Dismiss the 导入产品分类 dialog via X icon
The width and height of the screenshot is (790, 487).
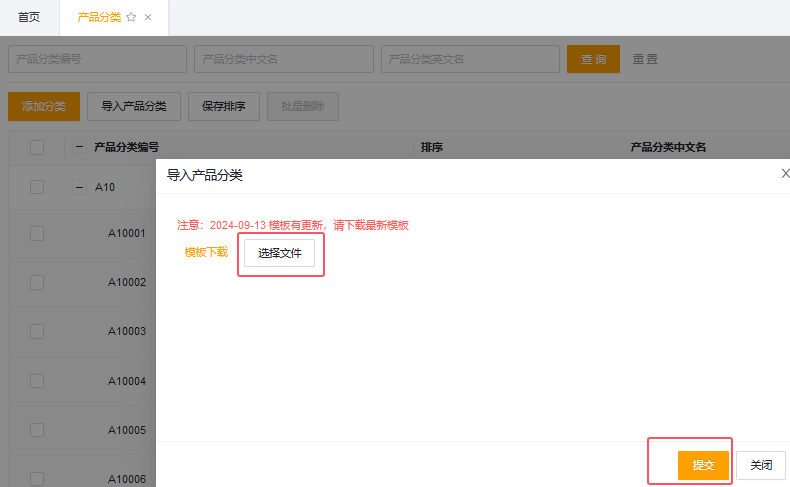point(784,174)
